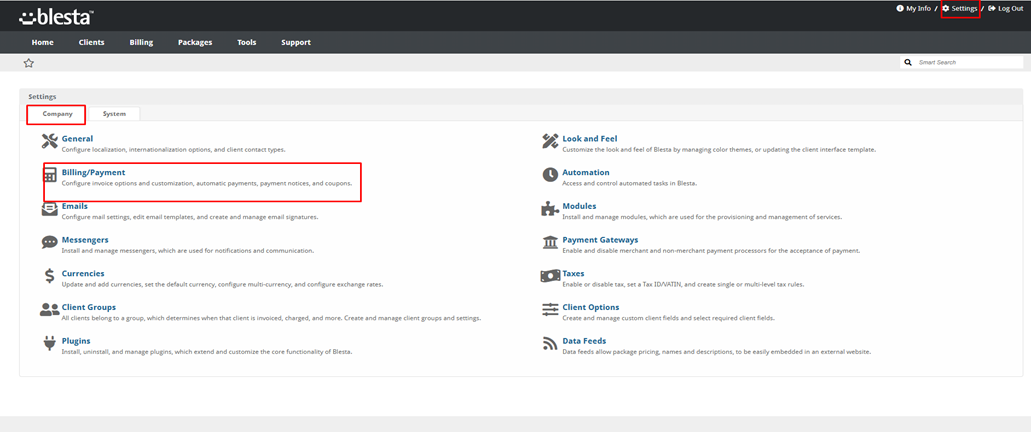The width and height of the screenshot is (1031, 432).
Task: Click the Modules puzzle piece icon
Action: pos(550,209)
